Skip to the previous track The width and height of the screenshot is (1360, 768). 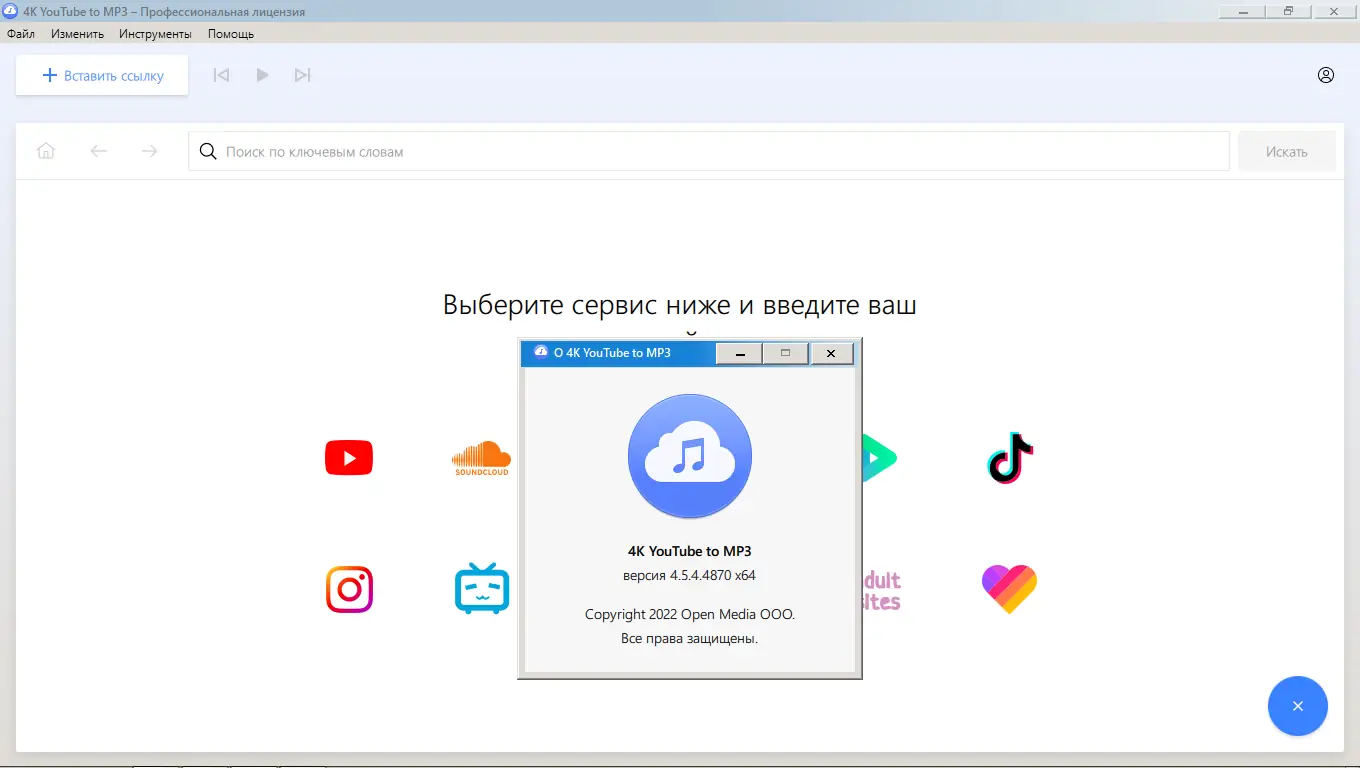coord(221,74)
